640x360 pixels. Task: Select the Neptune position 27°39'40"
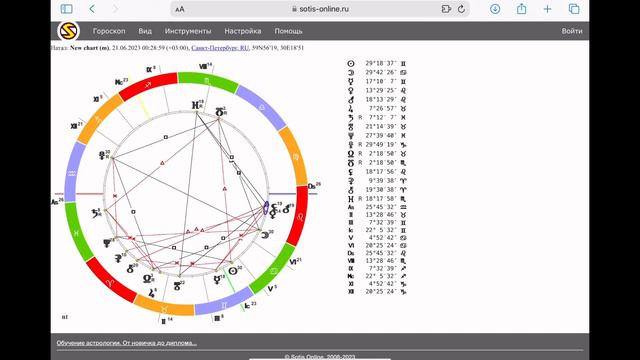coord(381,136)
